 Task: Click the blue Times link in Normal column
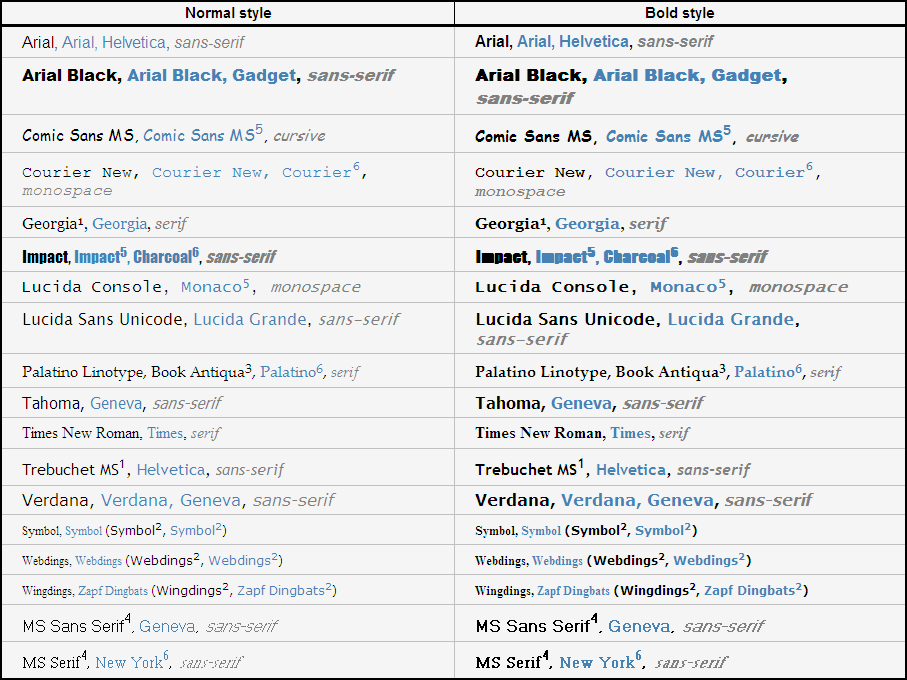click(x=165, y=434)
